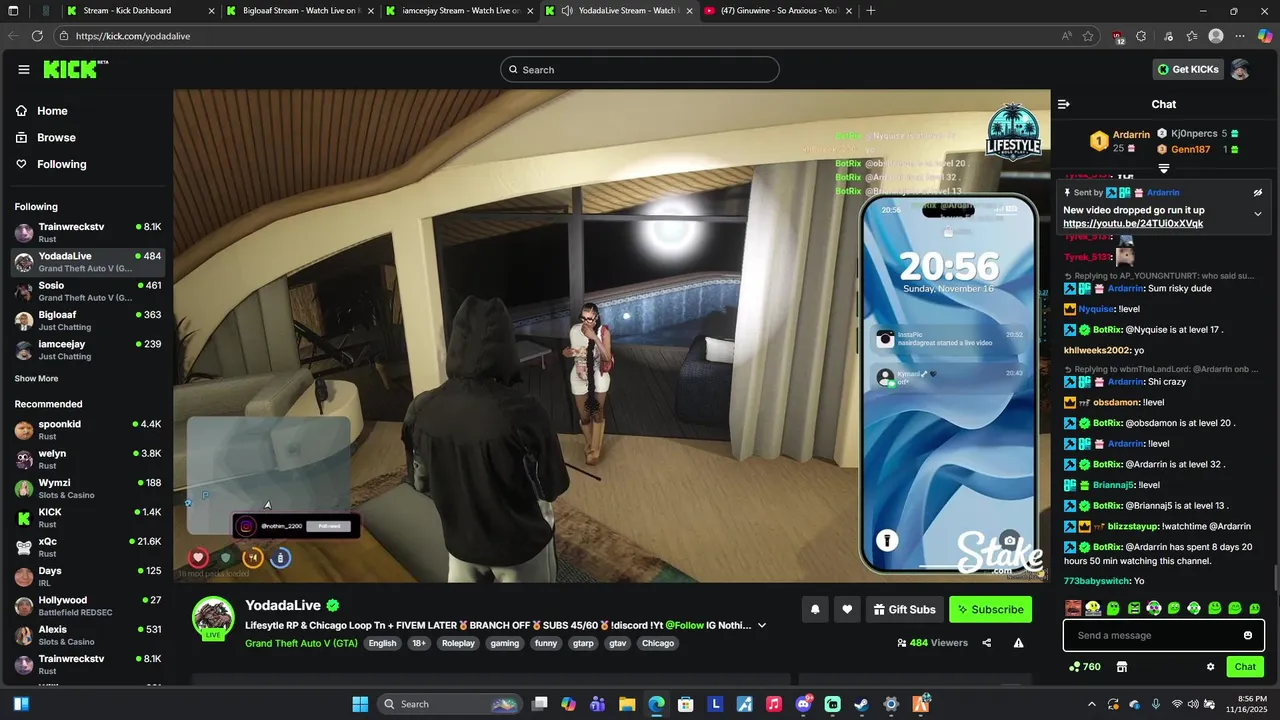Go to Browse in sidebar
This screenshot has height=720, width=1280.
click(x=57, y=138)
